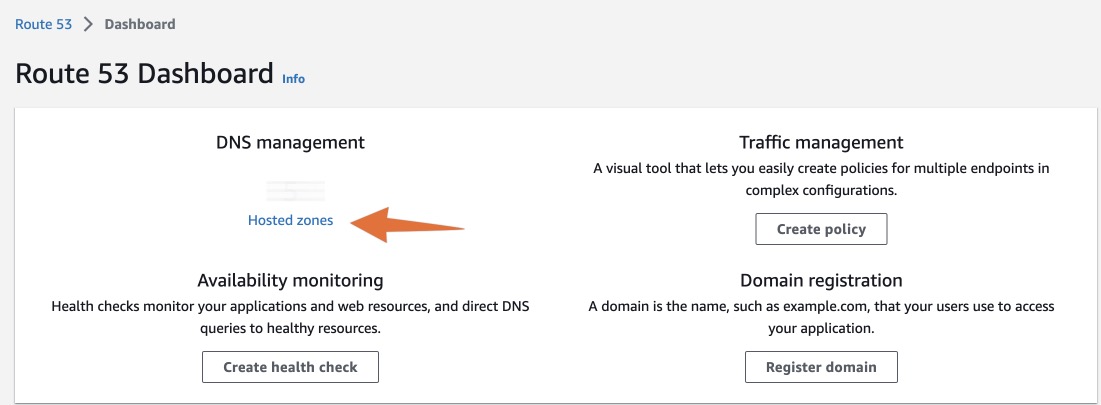Open the Hosted zones link
This screenshot has height=405, width=1101.
click(x=290, y=220)
